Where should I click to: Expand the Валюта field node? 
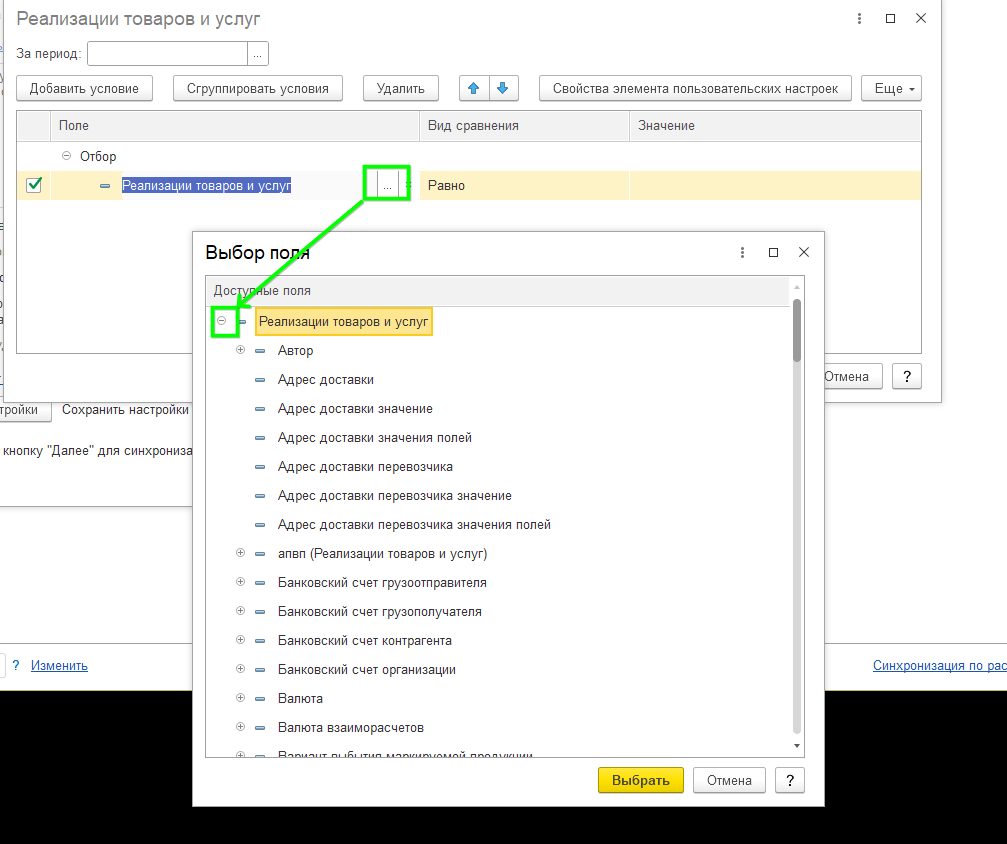(x=240, y=698)
